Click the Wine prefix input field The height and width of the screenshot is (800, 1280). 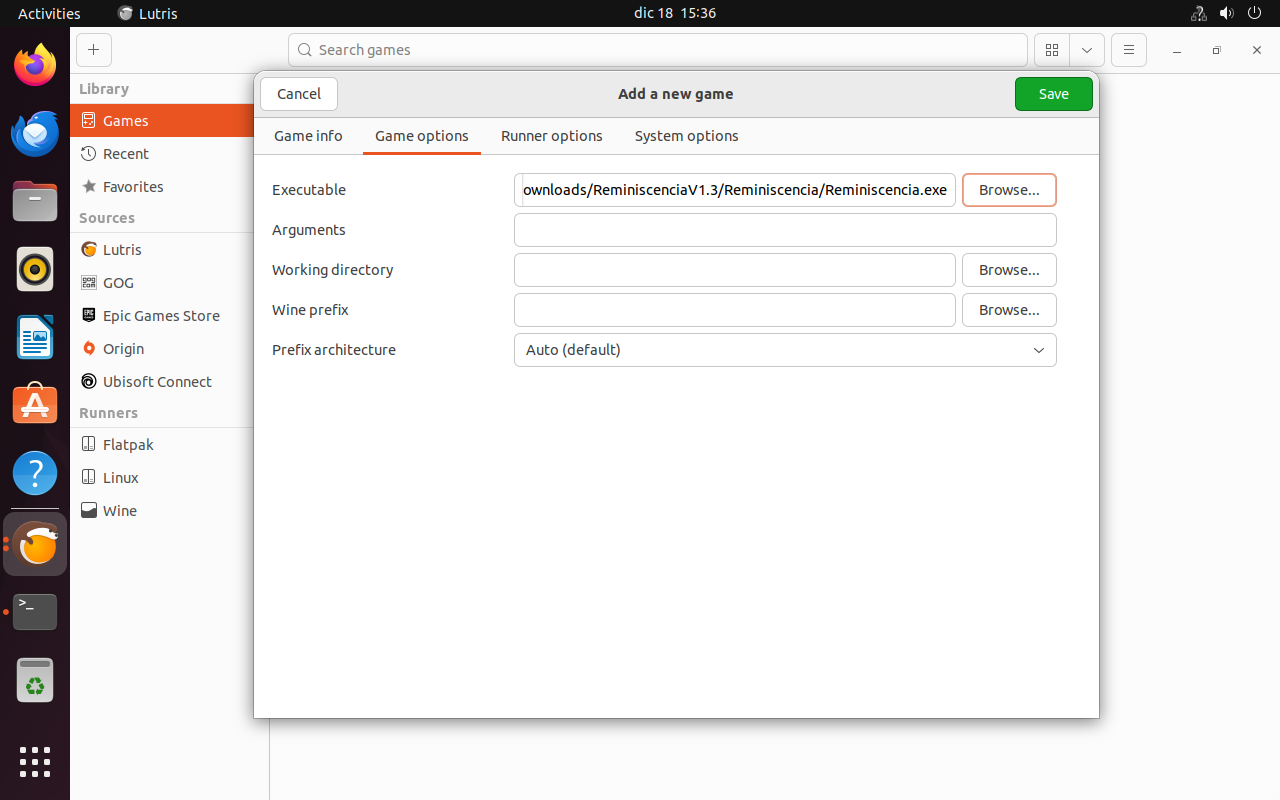[735, 310]
